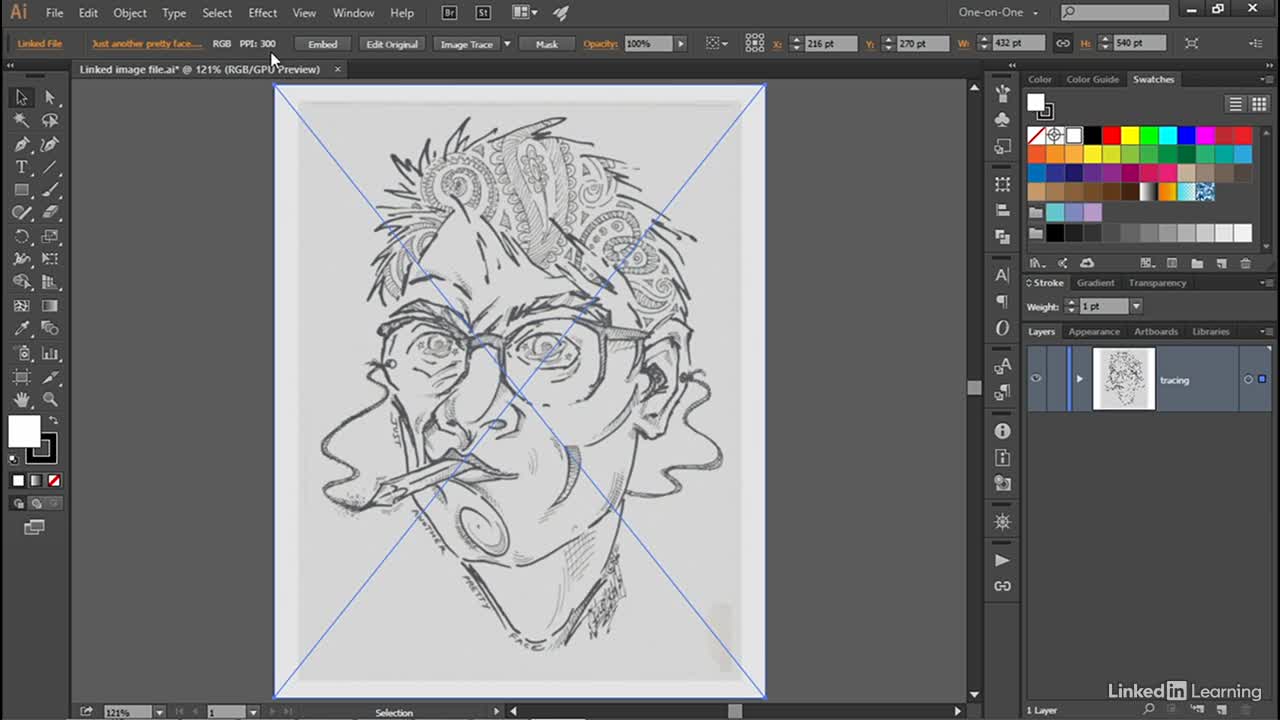Reset default fill and stroke

(x=13, y=459)
